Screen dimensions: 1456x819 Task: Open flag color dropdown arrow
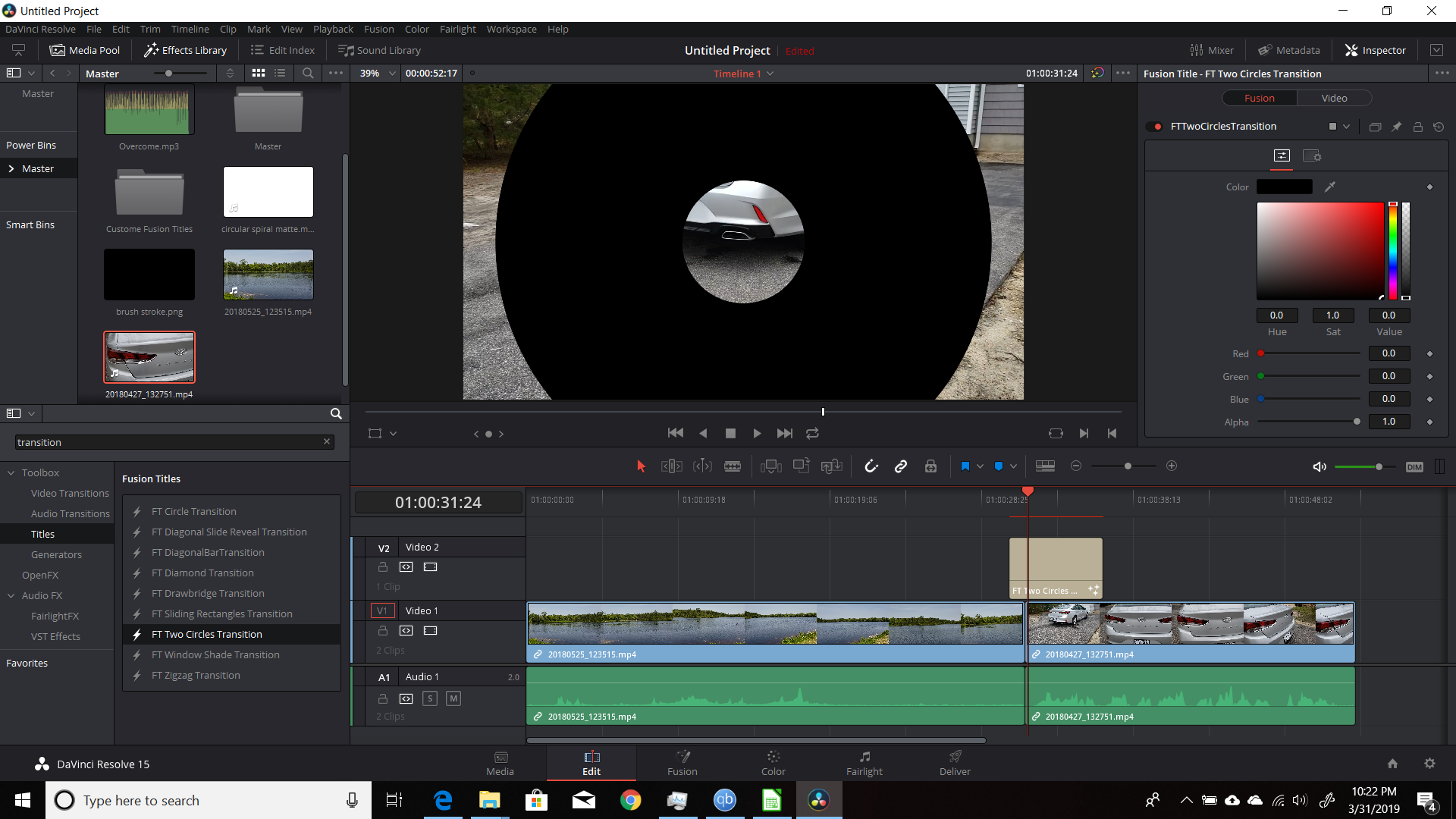coord(980,466)
